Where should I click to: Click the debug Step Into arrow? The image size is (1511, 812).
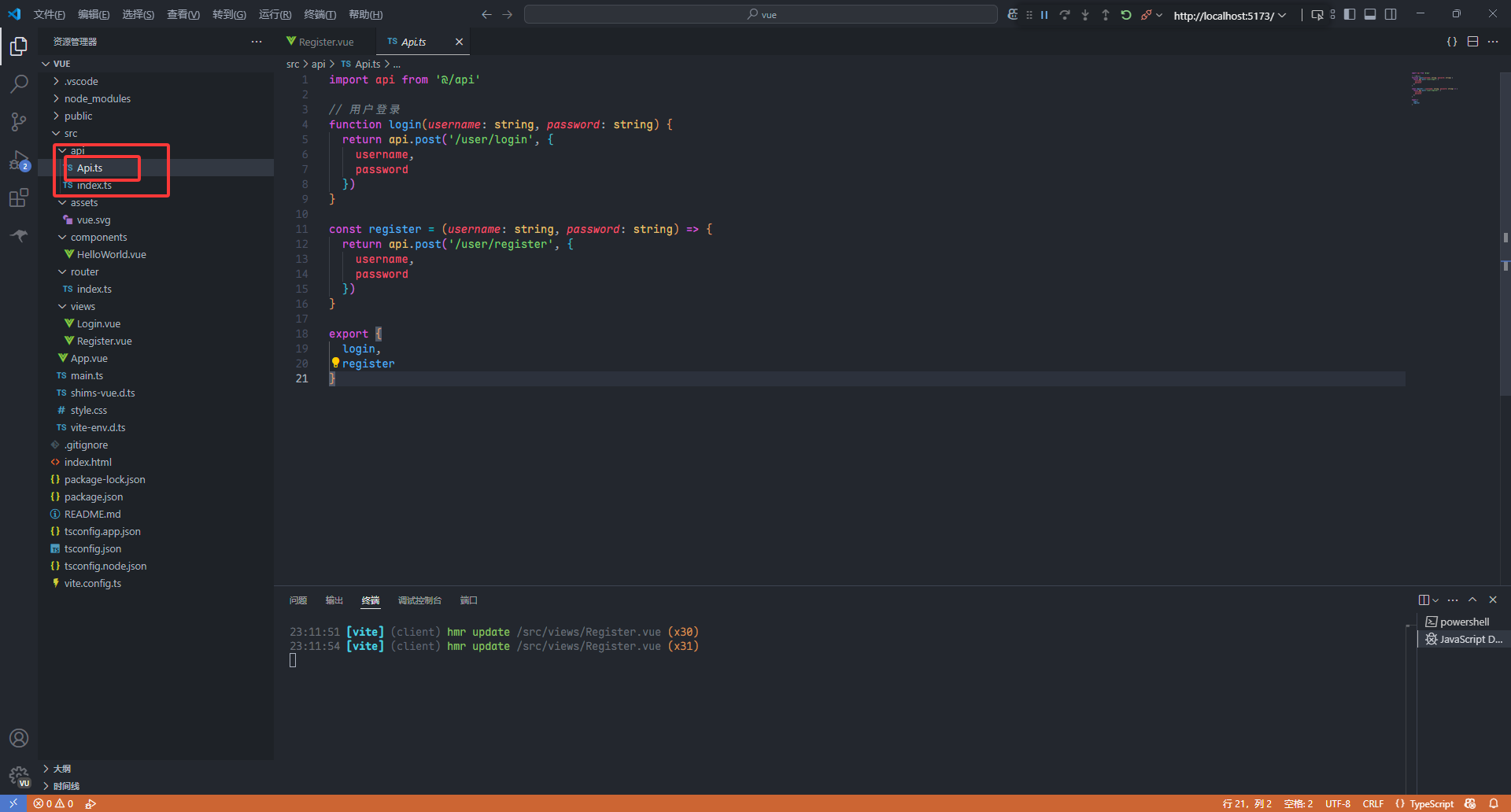(1085, 15)
